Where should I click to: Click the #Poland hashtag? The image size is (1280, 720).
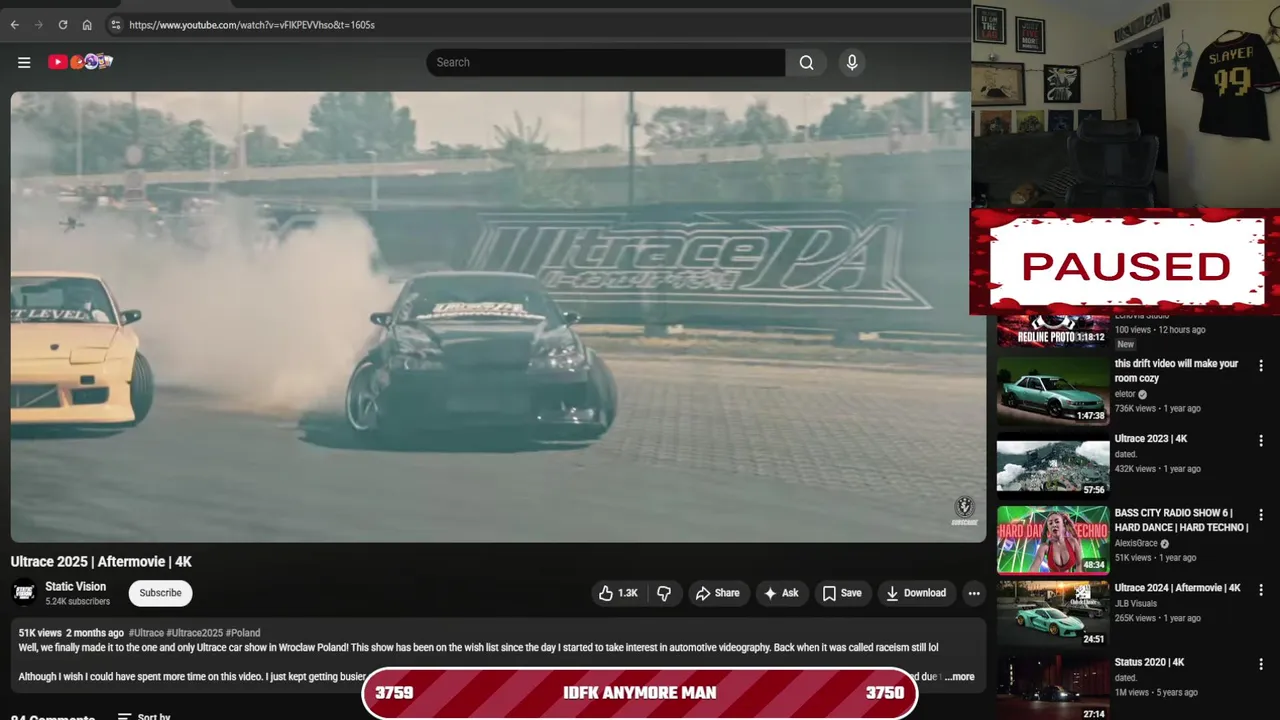point(243,633)
